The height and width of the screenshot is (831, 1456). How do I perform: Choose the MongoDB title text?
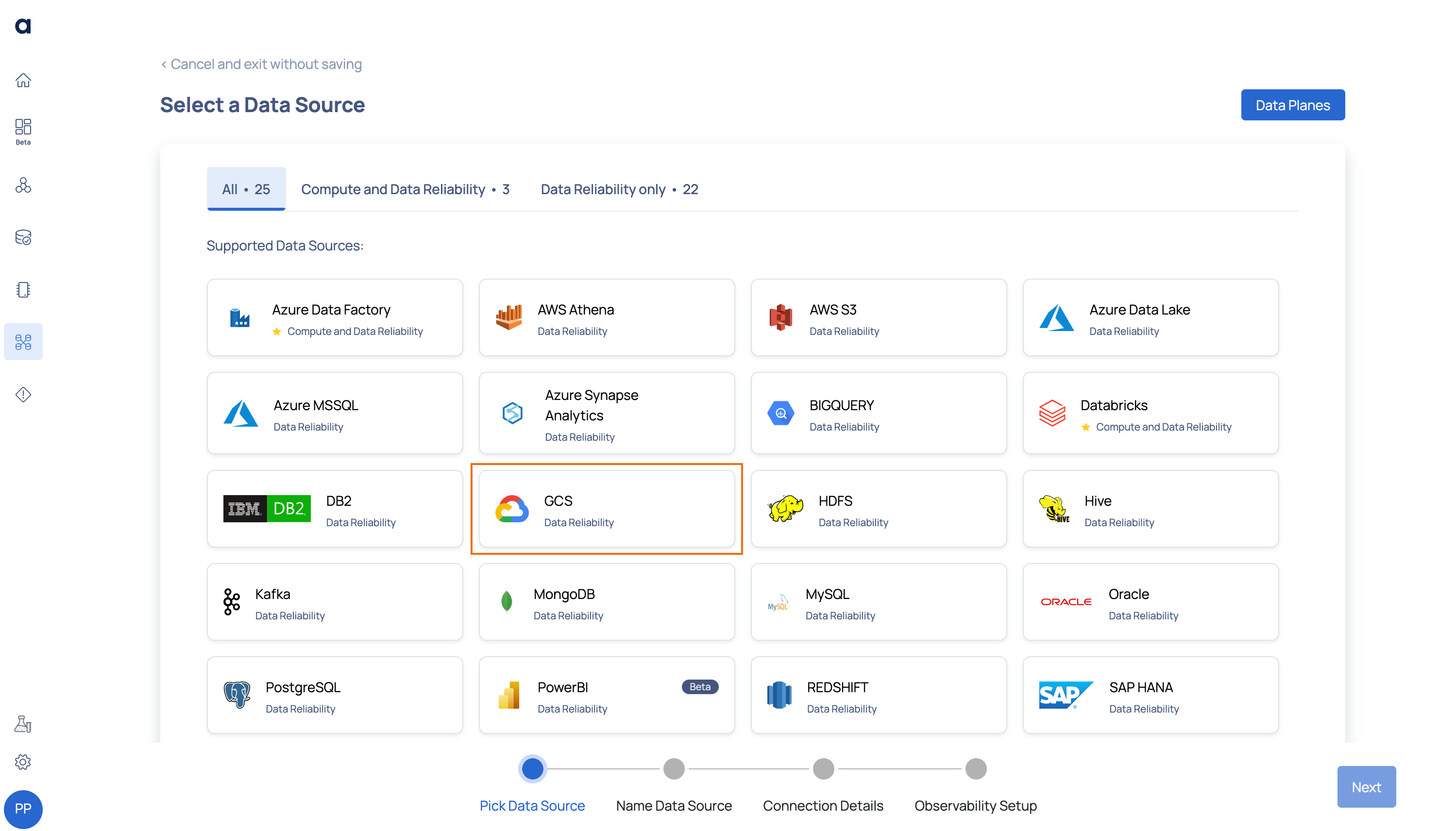[x=564, y=594]
